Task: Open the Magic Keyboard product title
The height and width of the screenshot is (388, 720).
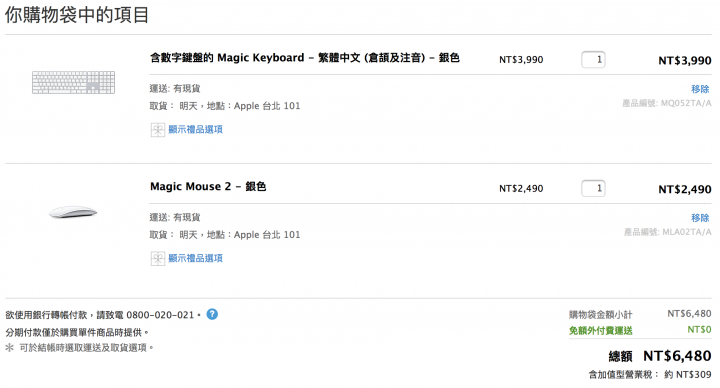Action: [x=304, y=58]
